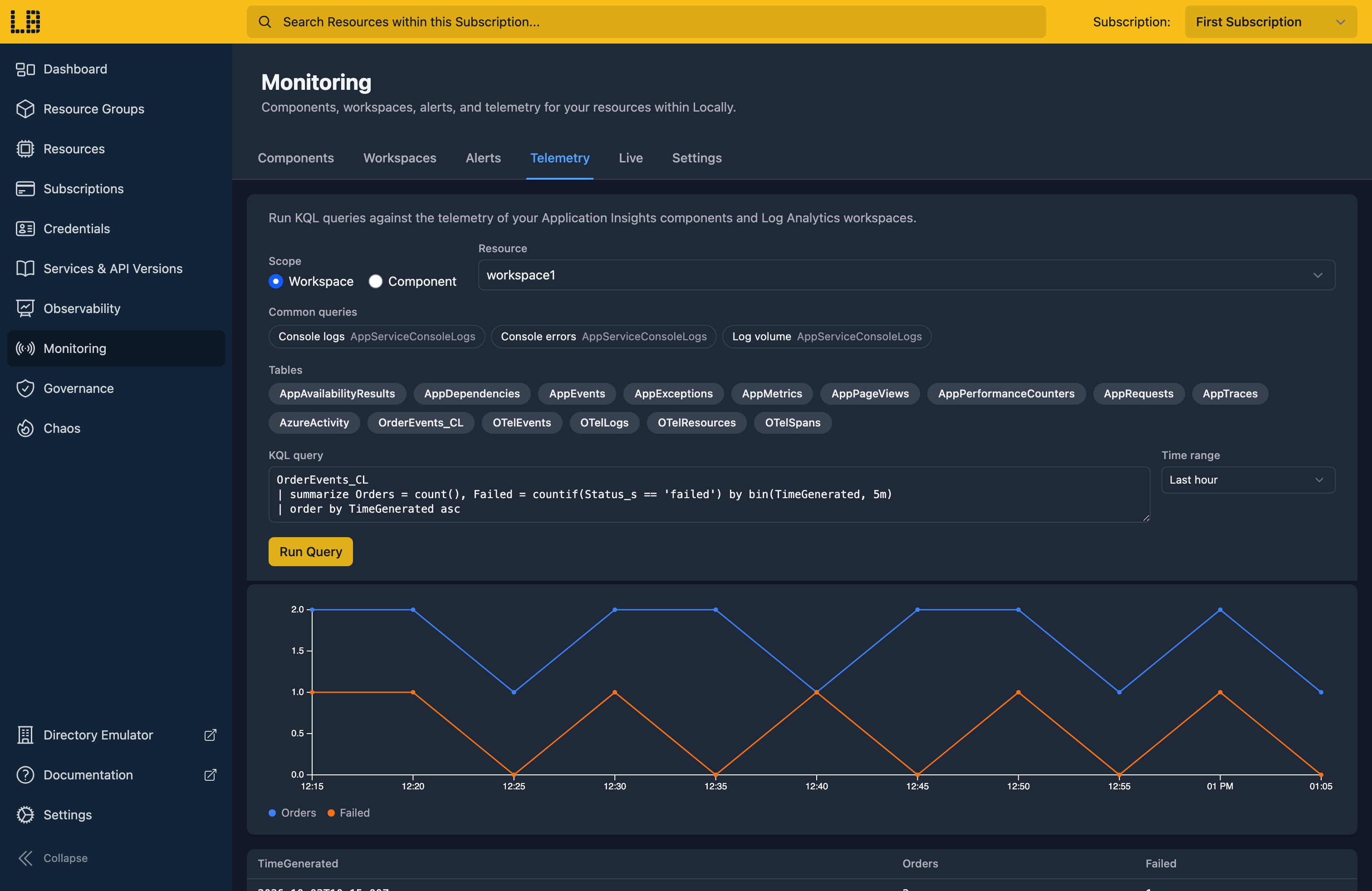This screenshot has height=891, width=1372.
Task: Open Credentials ID card icon
Action: (x=25, y=229)
